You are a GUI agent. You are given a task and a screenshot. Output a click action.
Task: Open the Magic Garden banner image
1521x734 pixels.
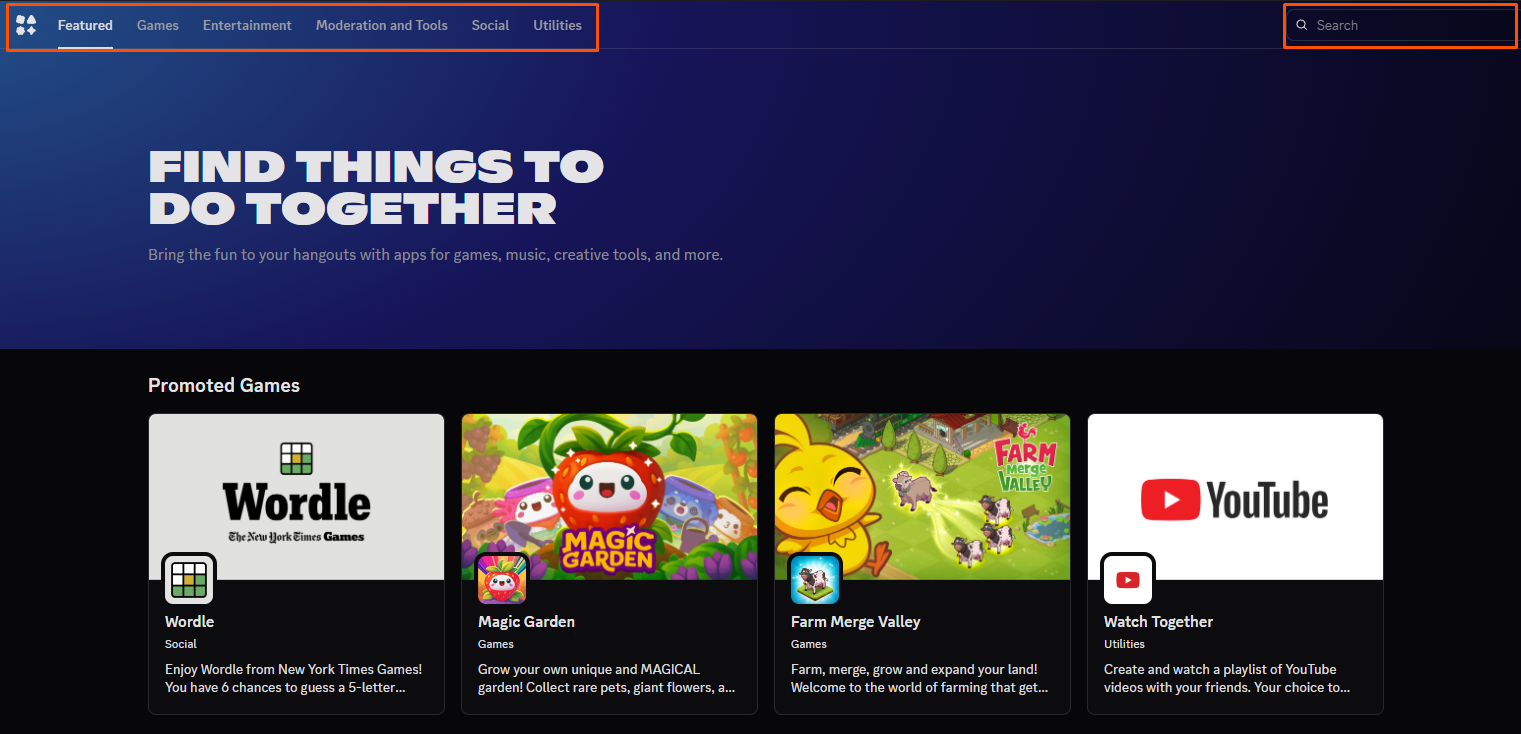point(609,497)
